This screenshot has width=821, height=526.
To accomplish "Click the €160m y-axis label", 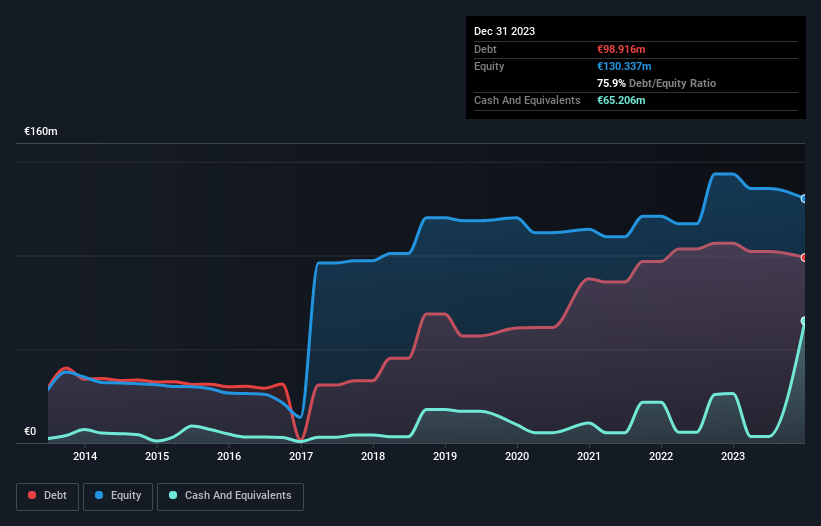I will [x=41, y=131].
